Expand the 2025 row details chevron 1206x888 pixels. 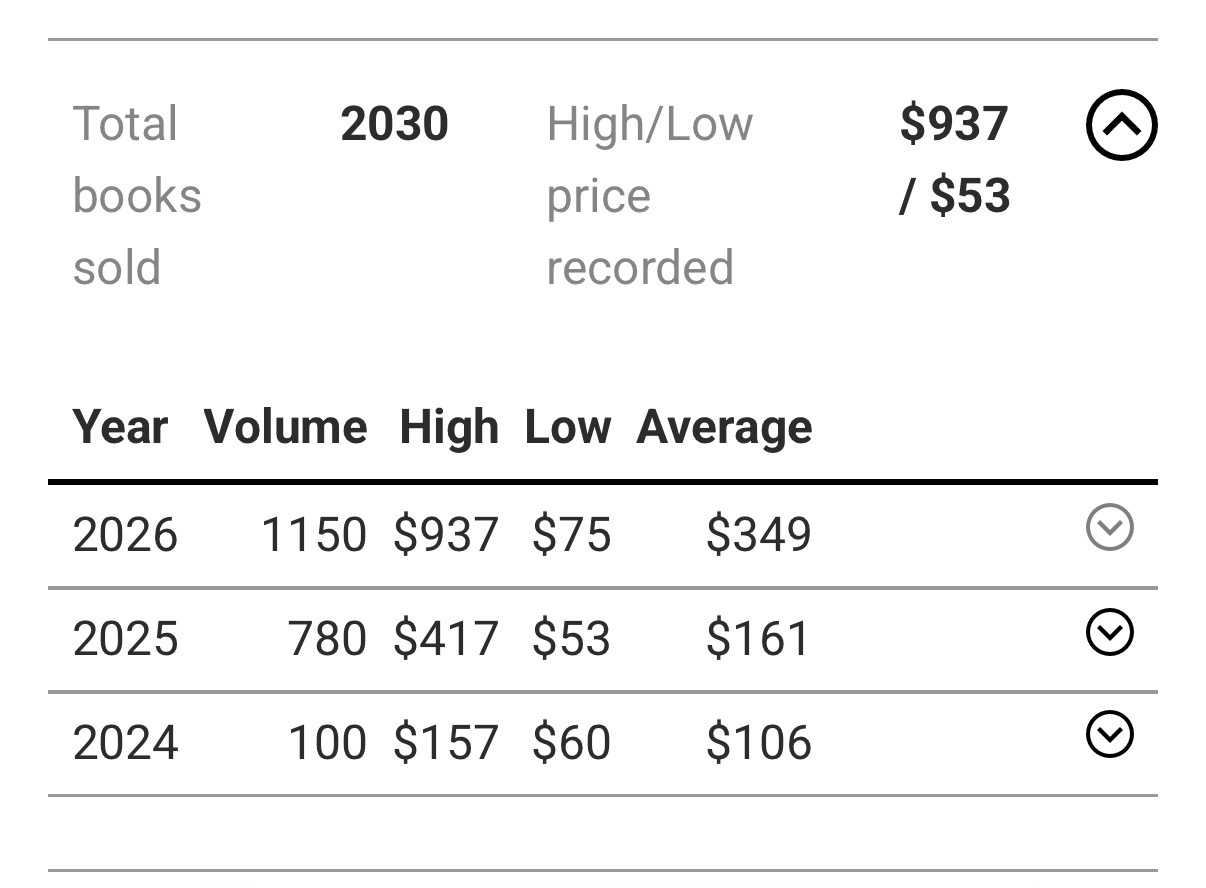(x=1109, y=632)
